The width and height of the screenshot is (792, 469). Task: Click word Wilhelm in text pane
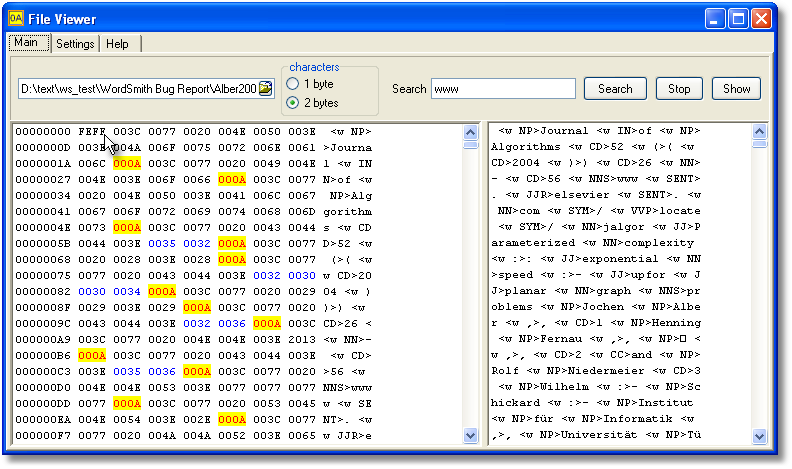tap(564, 387)
